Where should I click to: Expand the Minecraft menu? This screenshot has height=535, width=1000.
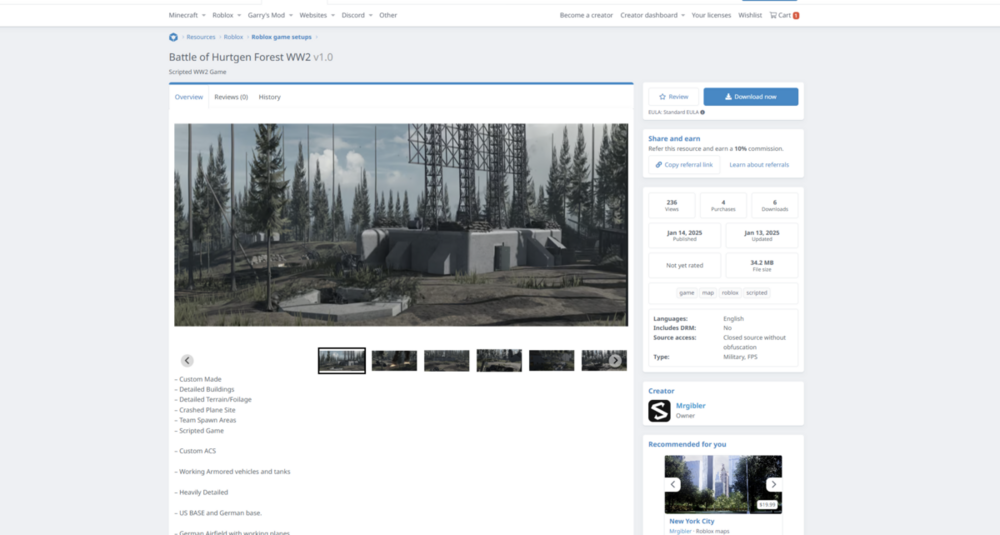(x=187, y=15)
